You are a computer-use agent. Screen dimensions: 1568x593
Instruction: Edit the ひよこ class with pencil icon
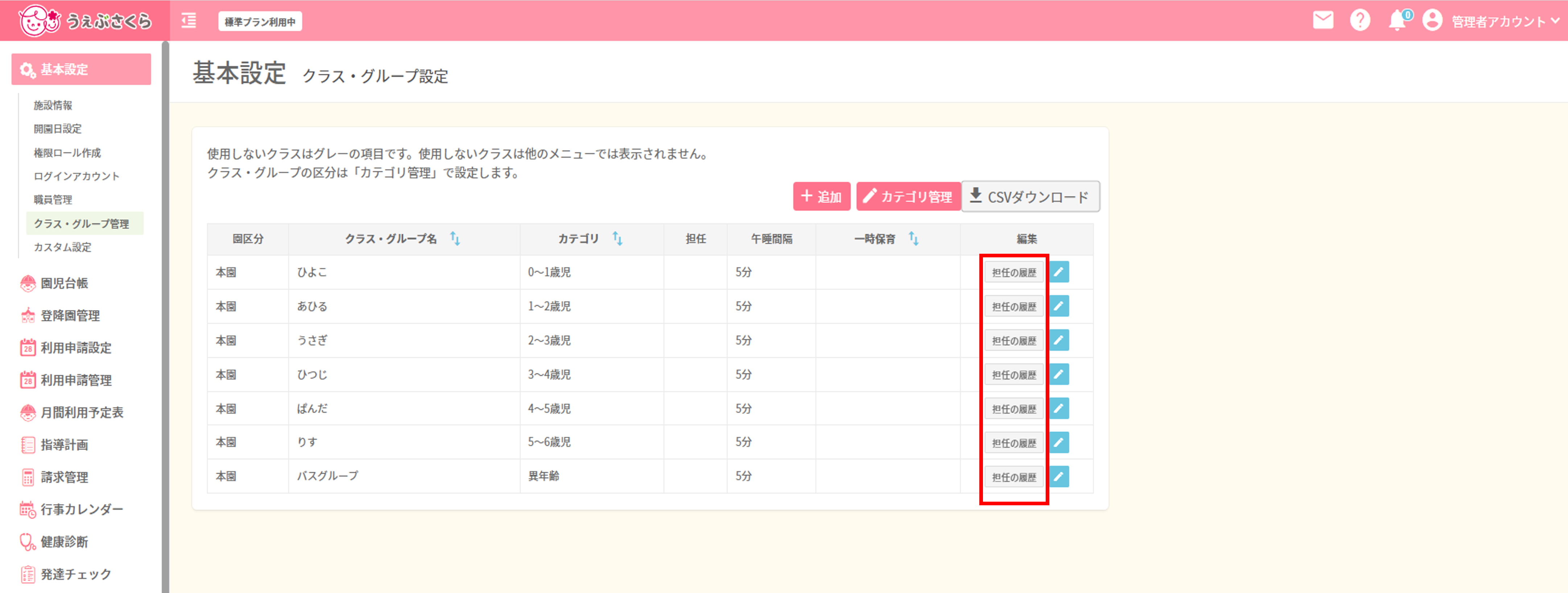[1059, 272]
